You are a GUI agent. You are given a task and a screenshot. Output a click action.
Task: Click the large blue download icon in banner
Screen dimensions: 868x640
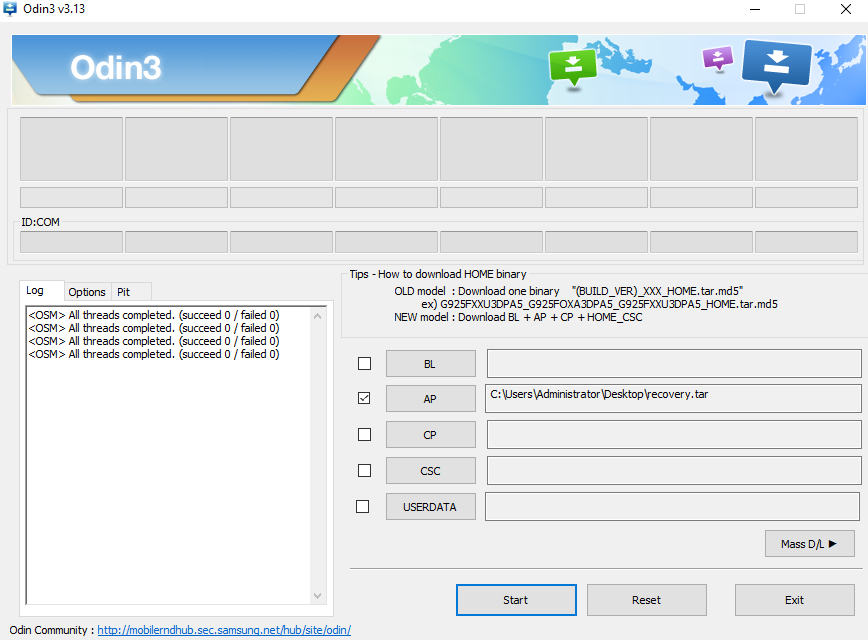777,67
